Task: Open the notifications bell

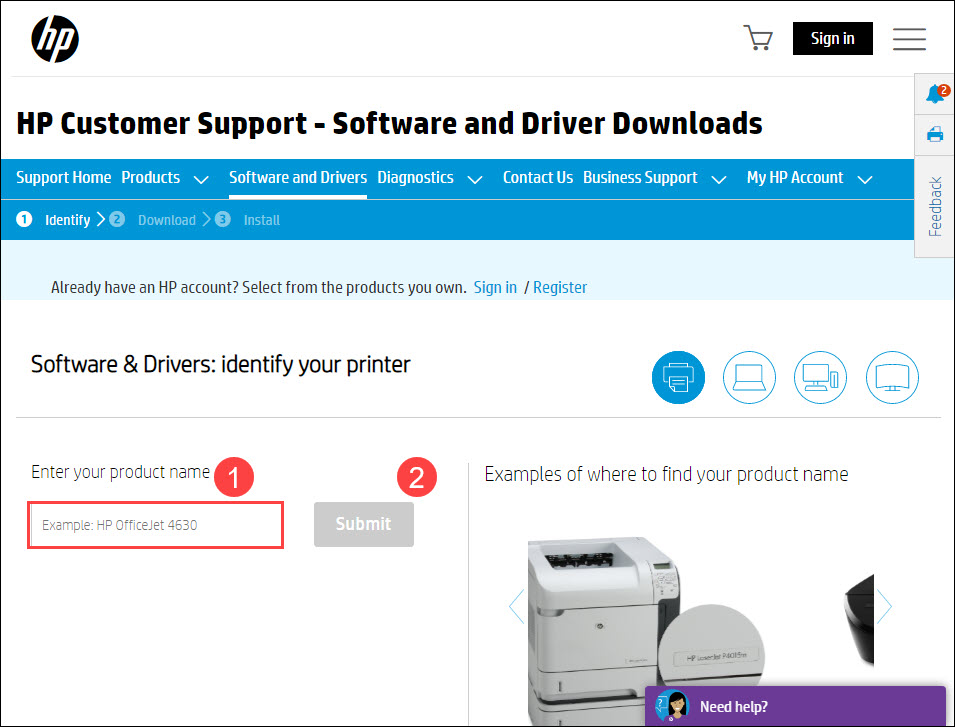Action: pos(936,94)
